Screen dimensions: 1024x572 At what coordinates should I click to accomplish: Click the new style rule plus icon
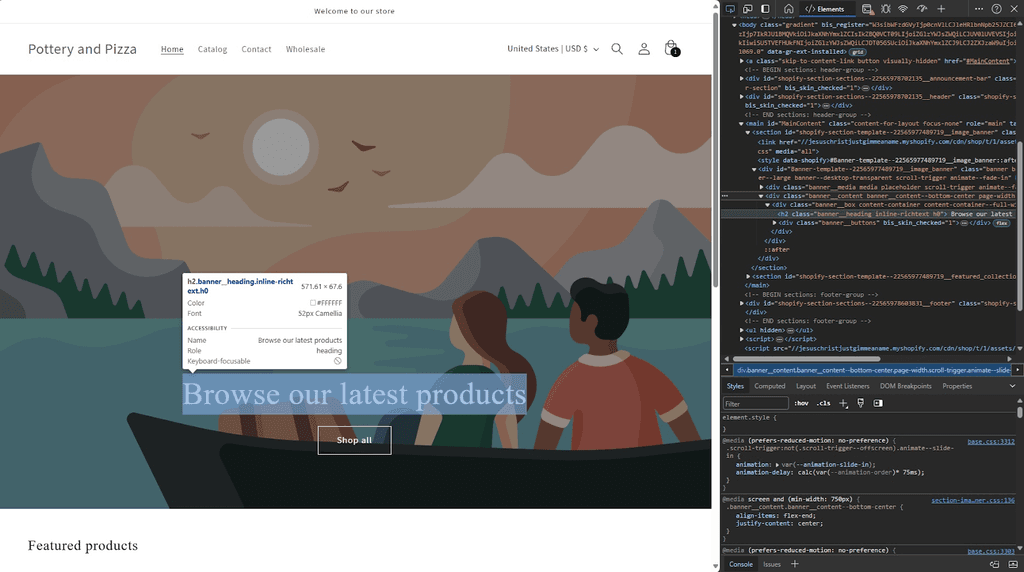[x=843, y=404]
